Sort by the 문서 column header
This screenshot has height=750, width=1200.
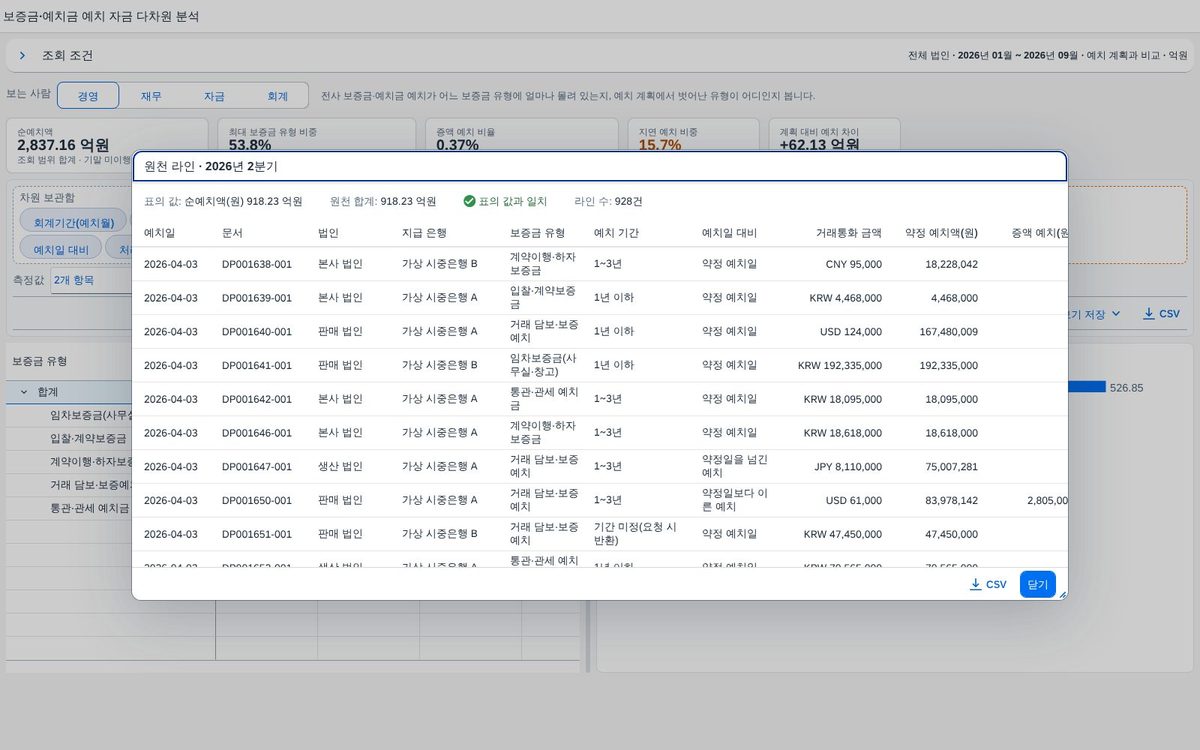(232, 233)
